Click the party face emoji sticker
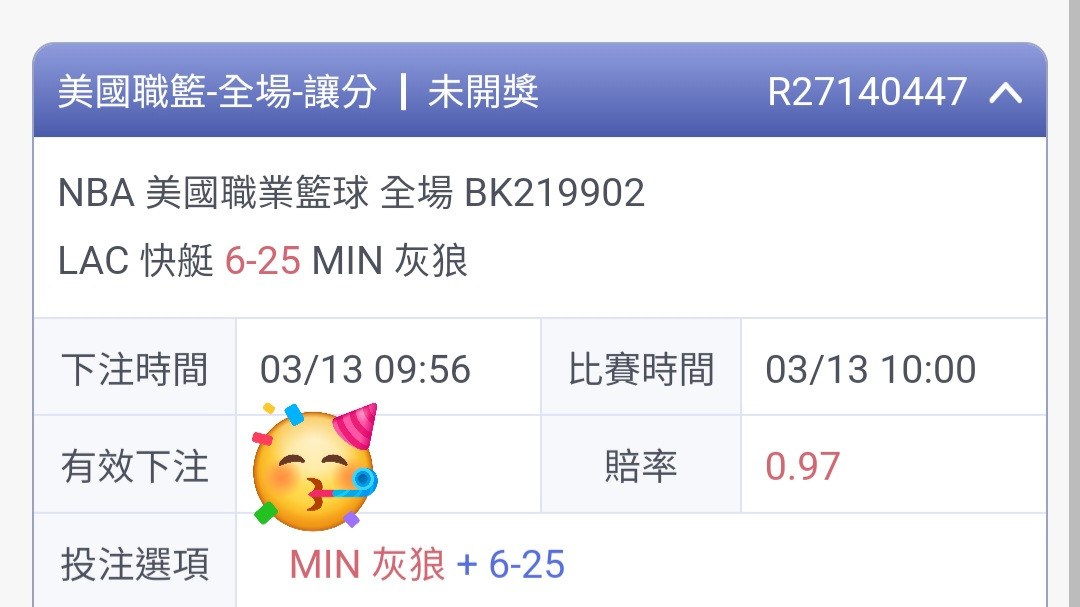Image resolution: width=1080 pixels, height=607 pixels. [x=315, y=465]
